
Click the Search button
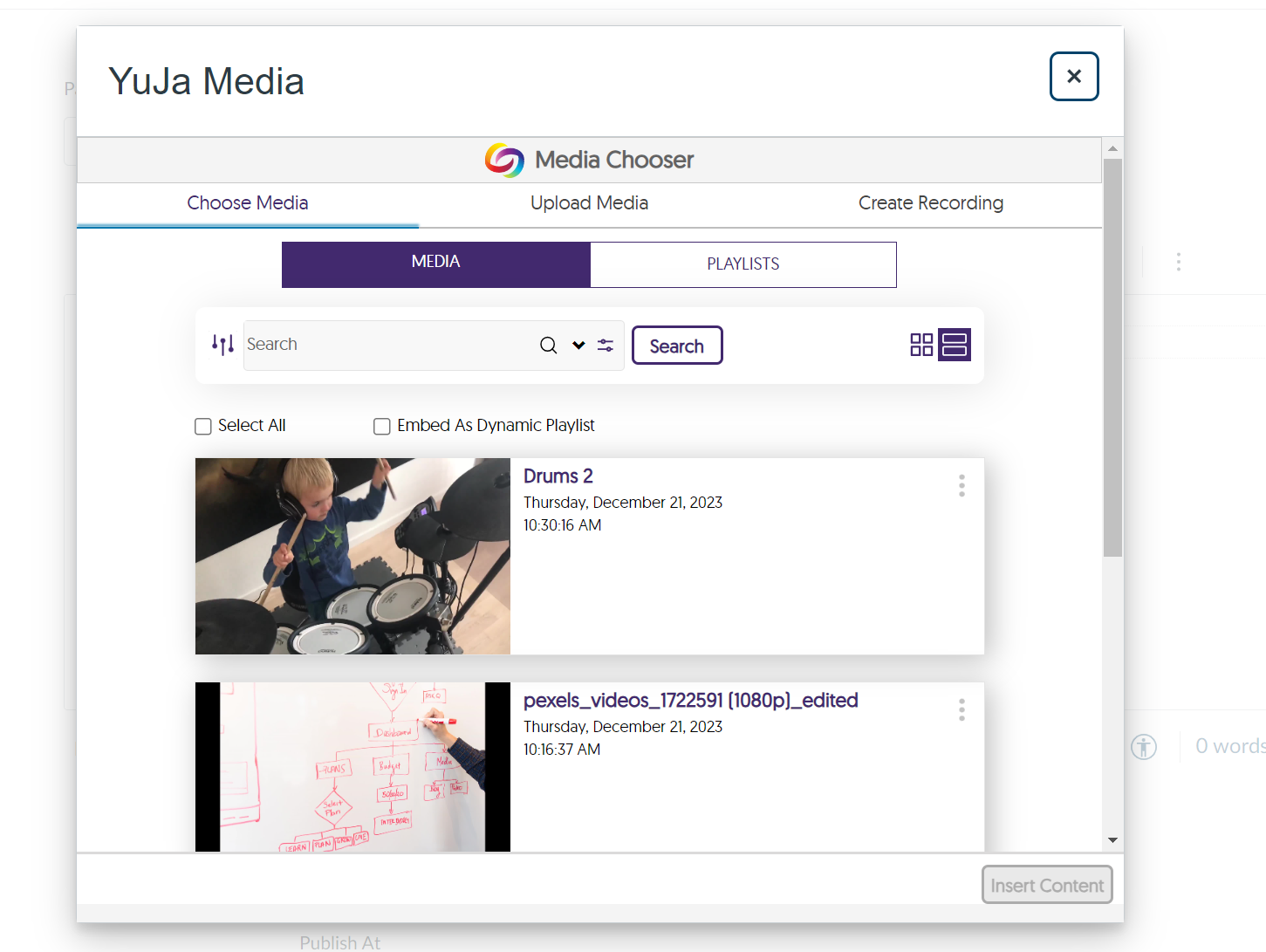click(x=677, y=346)
